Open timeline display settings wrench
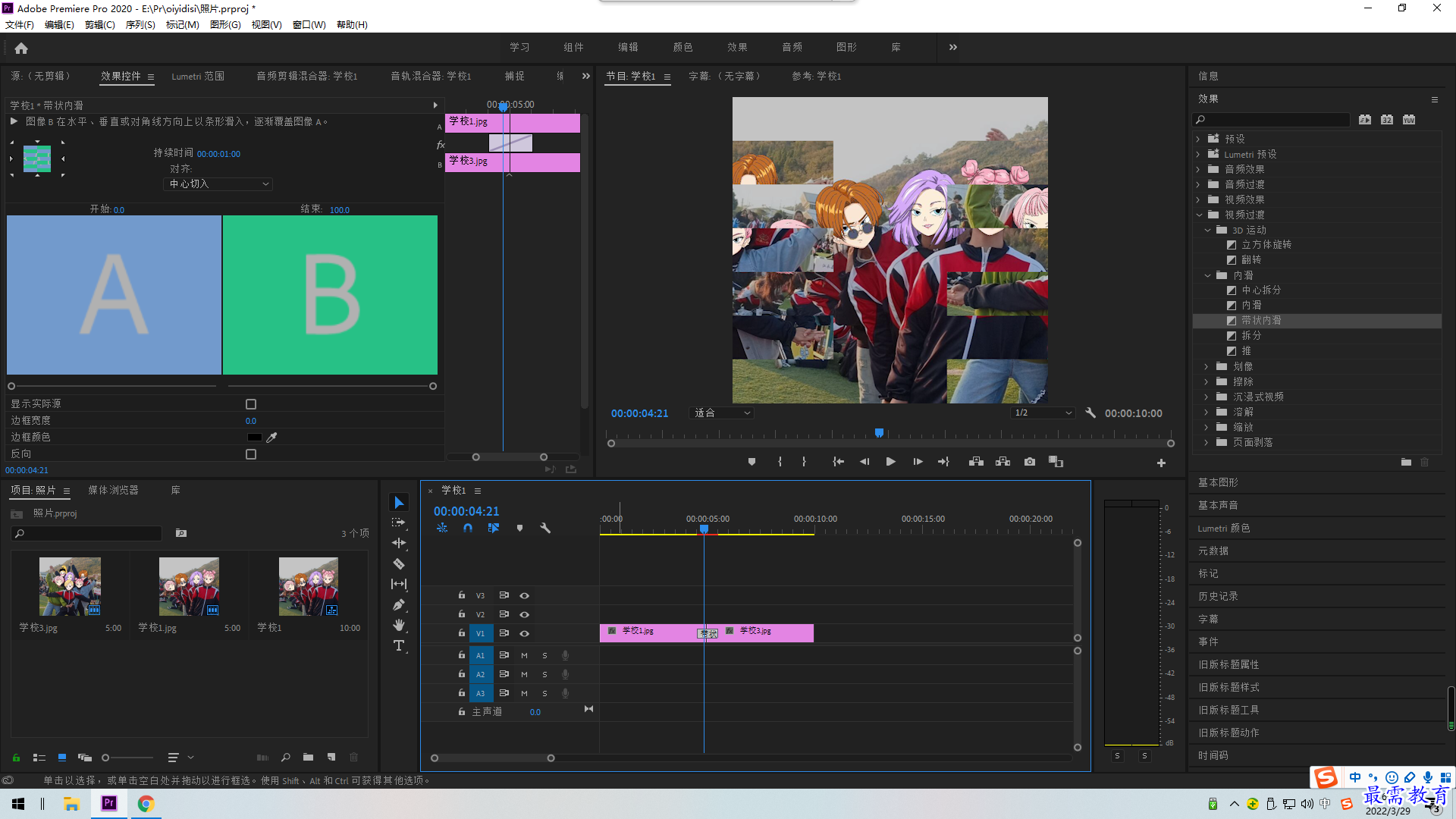This screenshot has width=1456, height=819. pyautogui.click(x=544, y=528)
